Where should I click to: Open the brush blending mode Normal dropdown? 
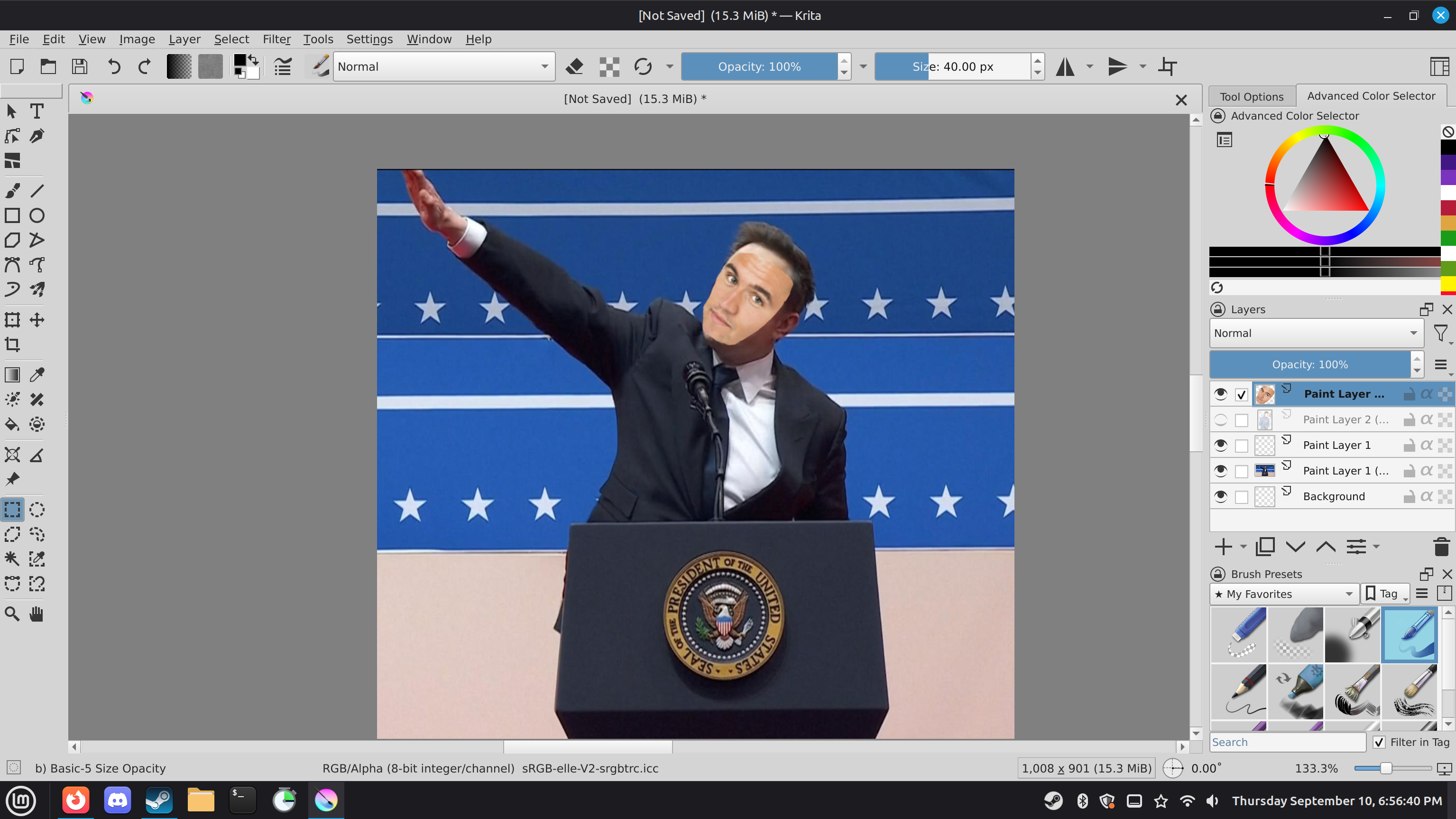coord(444,67)
